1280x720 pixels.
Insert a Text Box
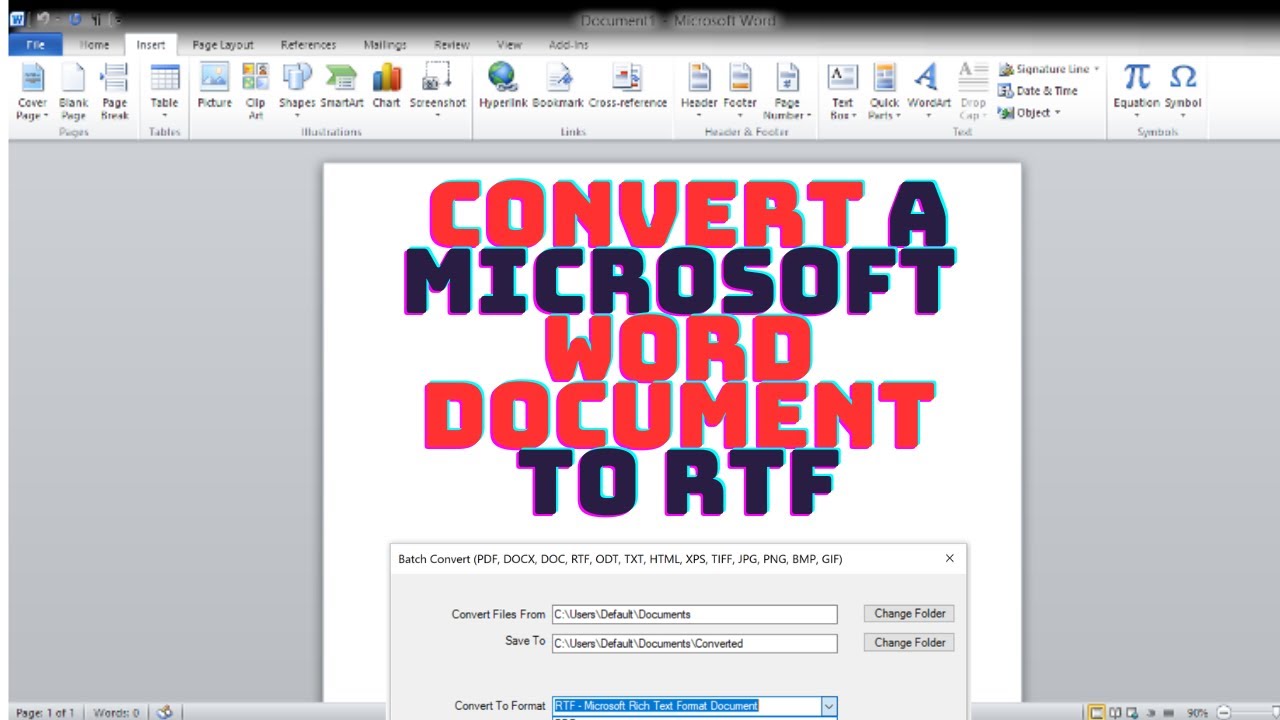843,90
